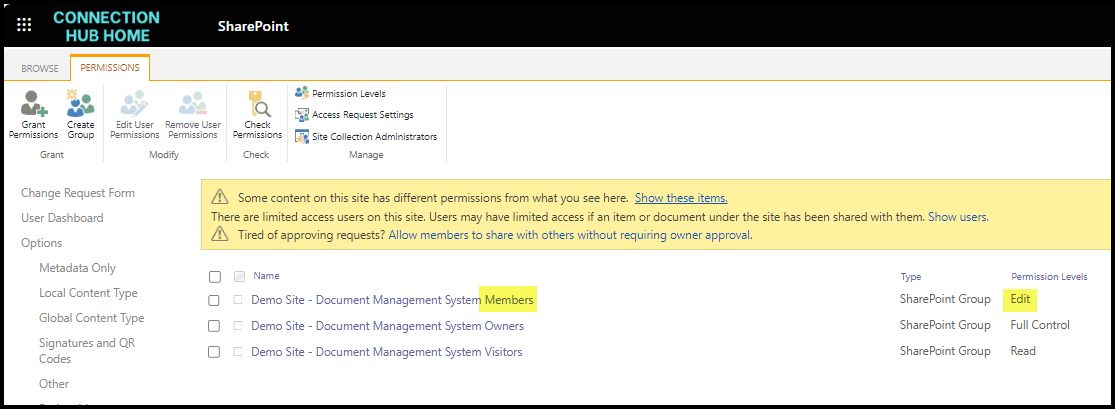This screenshot has width=1115, height=409.
Task: Open Site Collection Administrators
Action: coord(374,137)
